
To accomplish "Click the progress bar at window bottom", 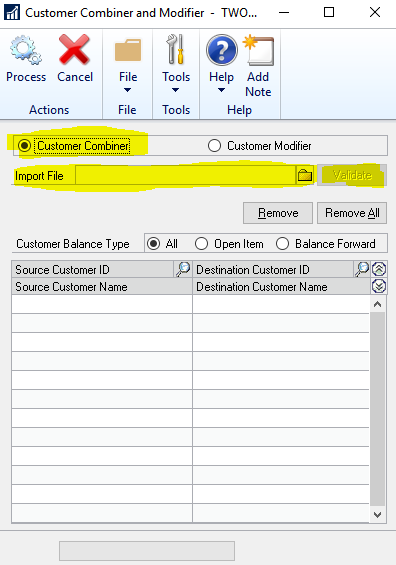I will point(147,551).
